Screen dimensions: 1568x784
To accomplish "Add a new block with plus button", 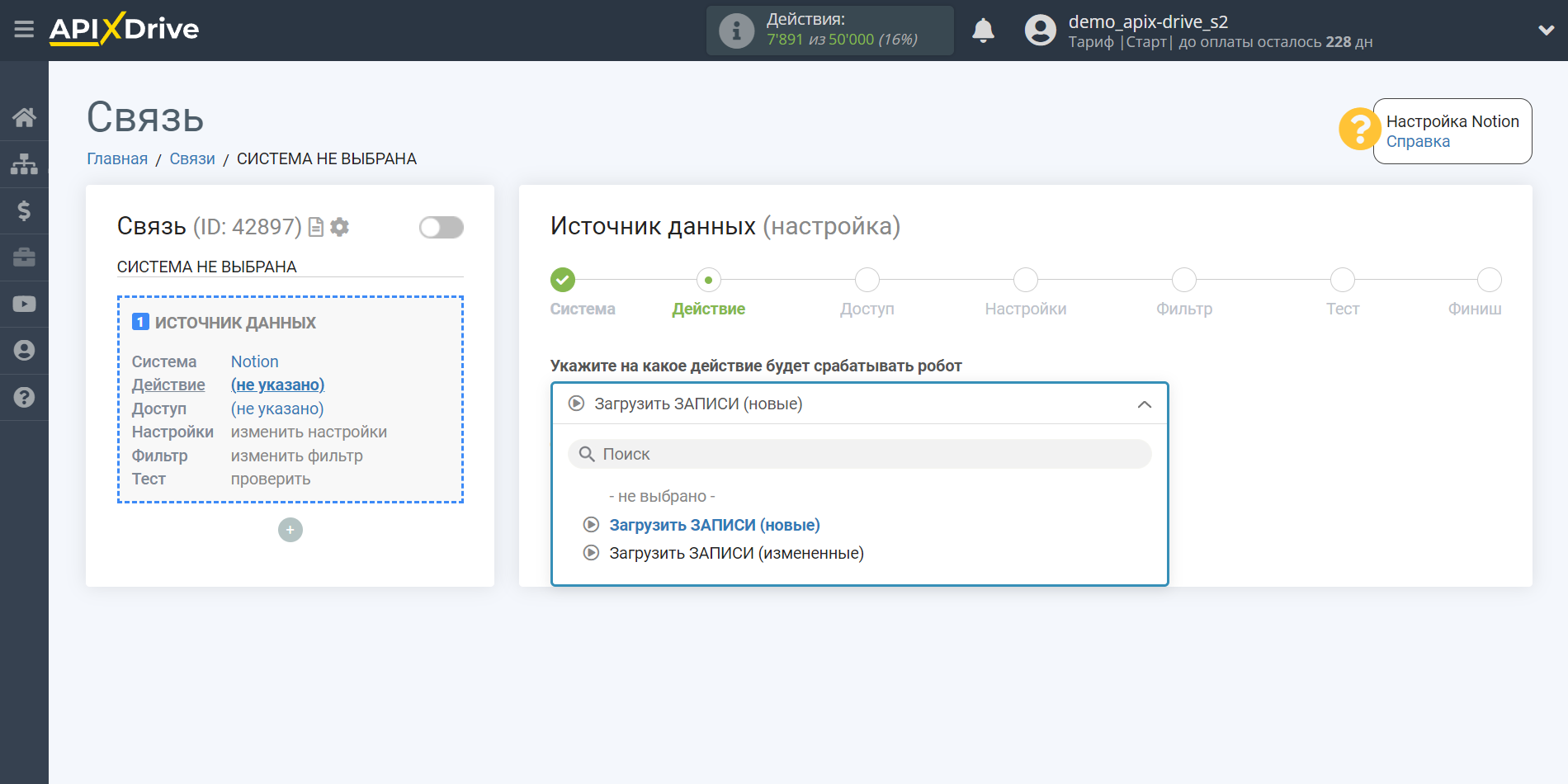I will tap(290, 530).
